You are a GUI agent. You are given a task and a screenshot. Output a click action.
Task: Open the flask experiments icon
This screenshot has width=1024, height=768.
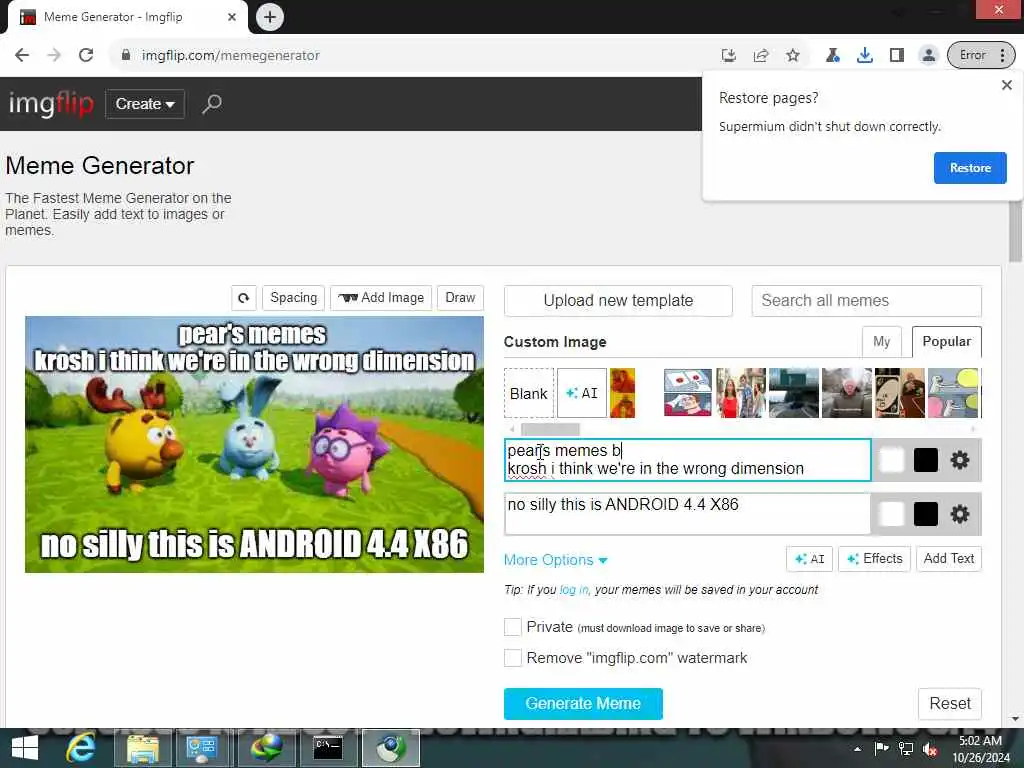point(832,56)
